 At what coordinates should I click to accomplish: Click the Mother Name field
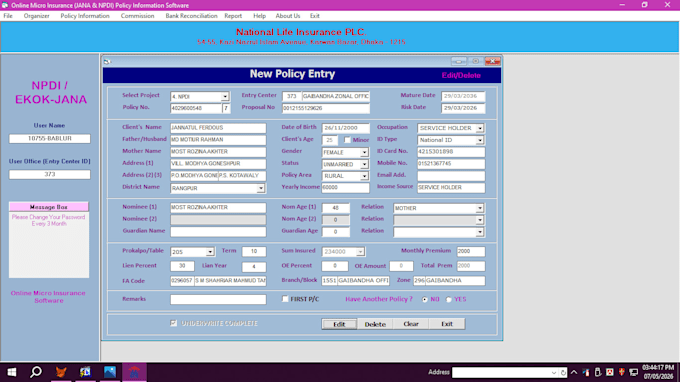[x=218, y=152]
